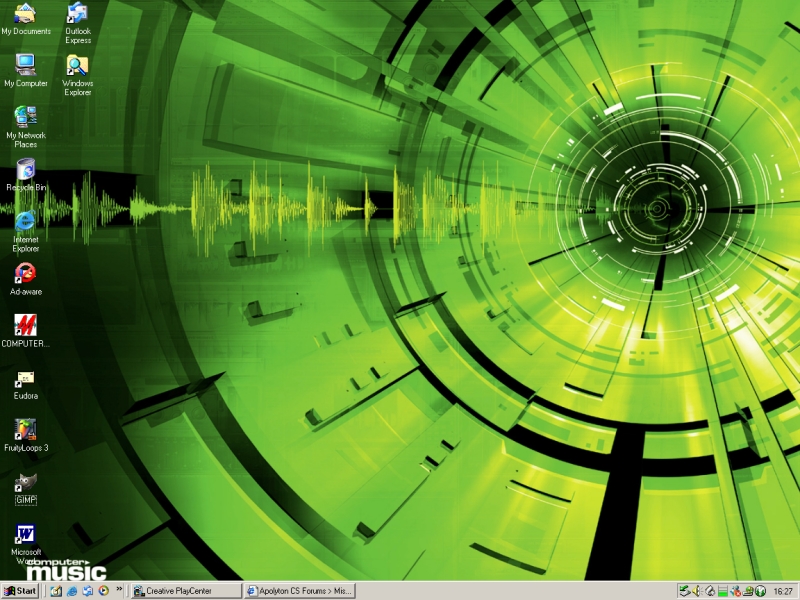Click the volume speaker tray icon

pyautogui.click(x=697, y=591)
